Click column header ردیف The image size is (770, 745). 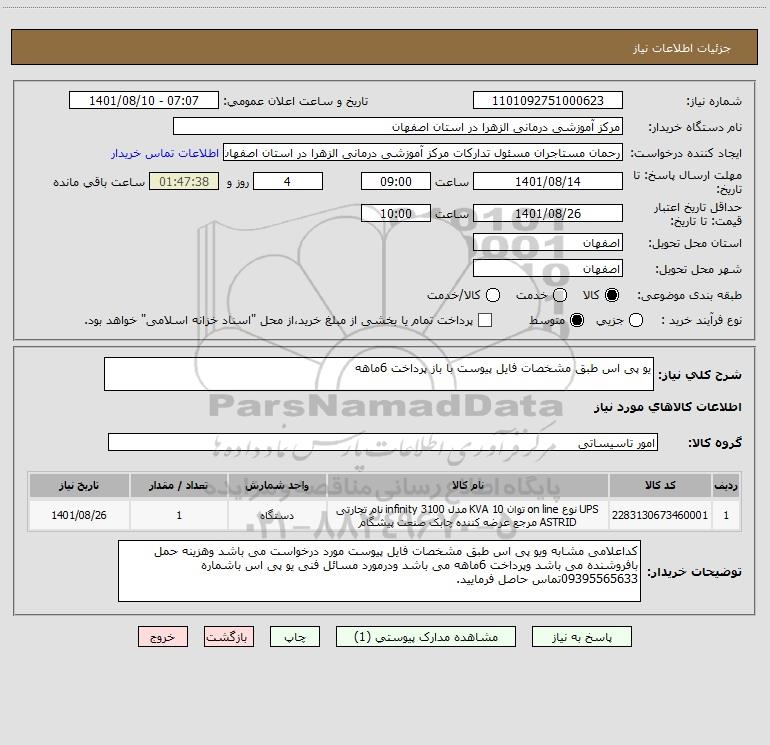coord(726,485)
